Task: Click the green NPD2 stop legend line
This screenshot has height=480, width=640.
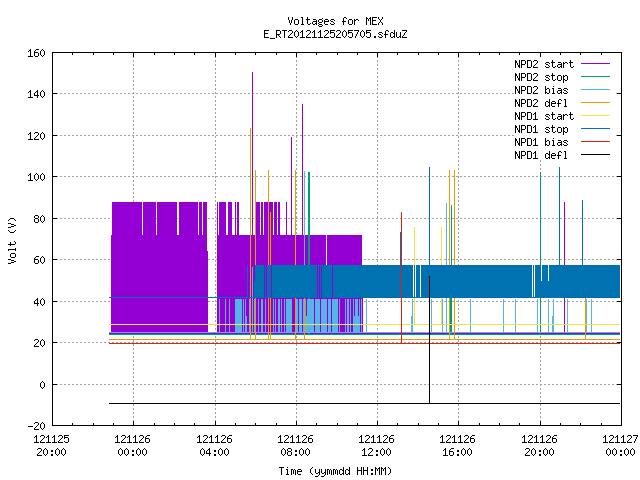Action: [595, 77]
